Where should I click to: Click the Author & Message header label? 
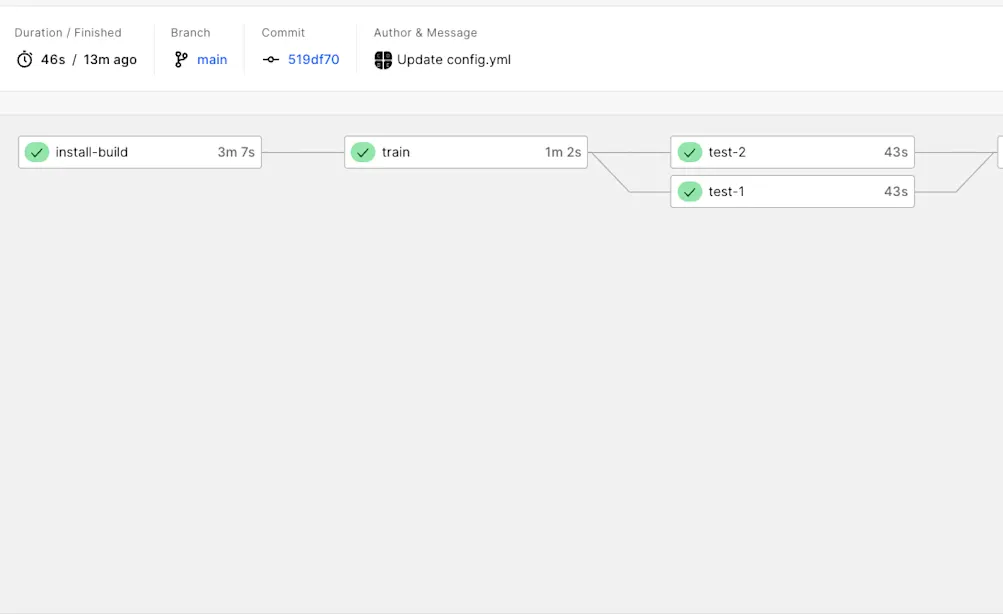click(x=425, y=32)
